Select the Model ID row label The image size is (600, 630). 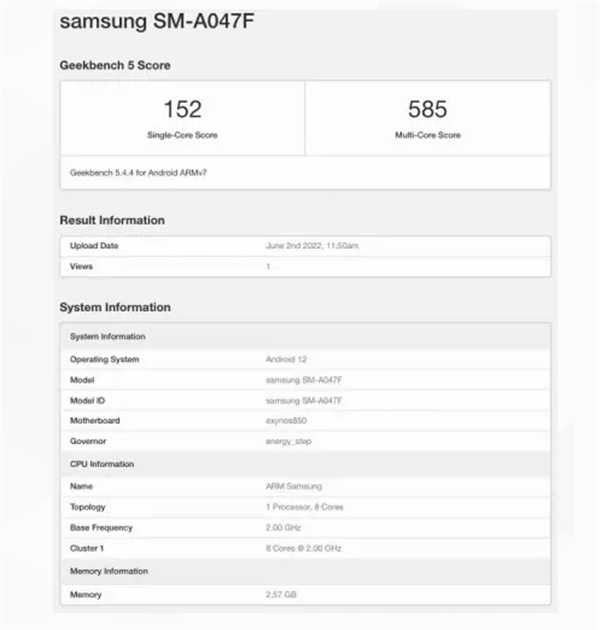coord(87,400)
